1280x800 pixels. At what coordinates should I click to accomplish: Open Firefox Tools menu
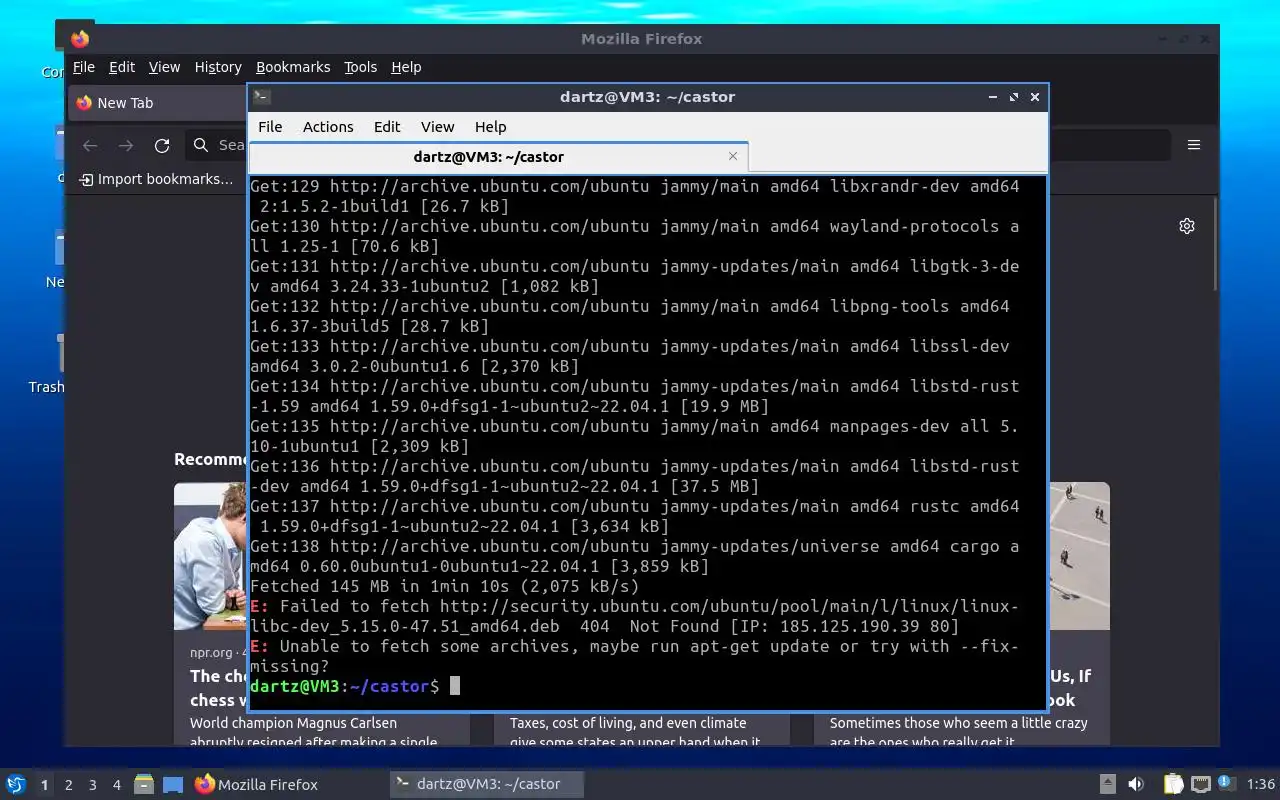click(x=360, y=67)
